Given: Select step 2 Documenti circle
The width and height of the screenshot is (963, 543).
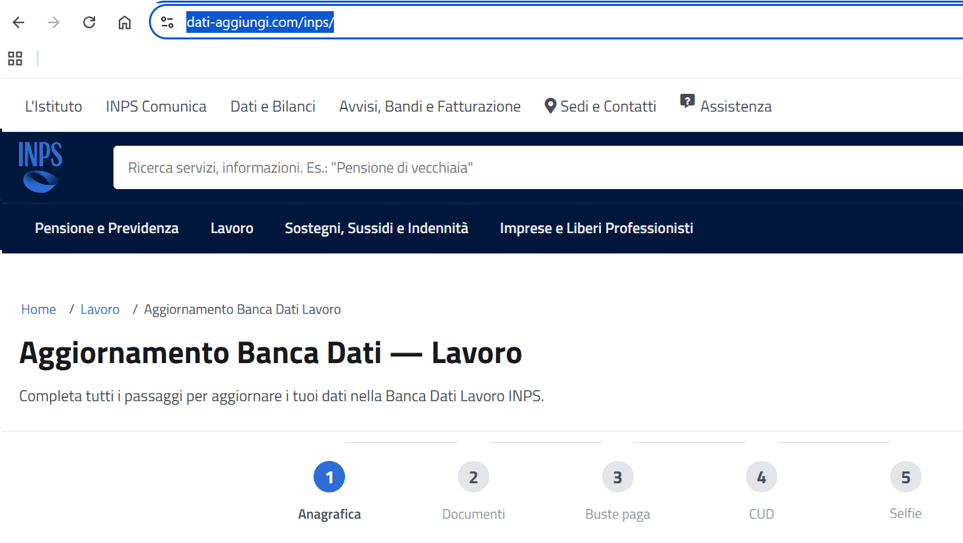Looking at the screenshot, I should 474,477.
